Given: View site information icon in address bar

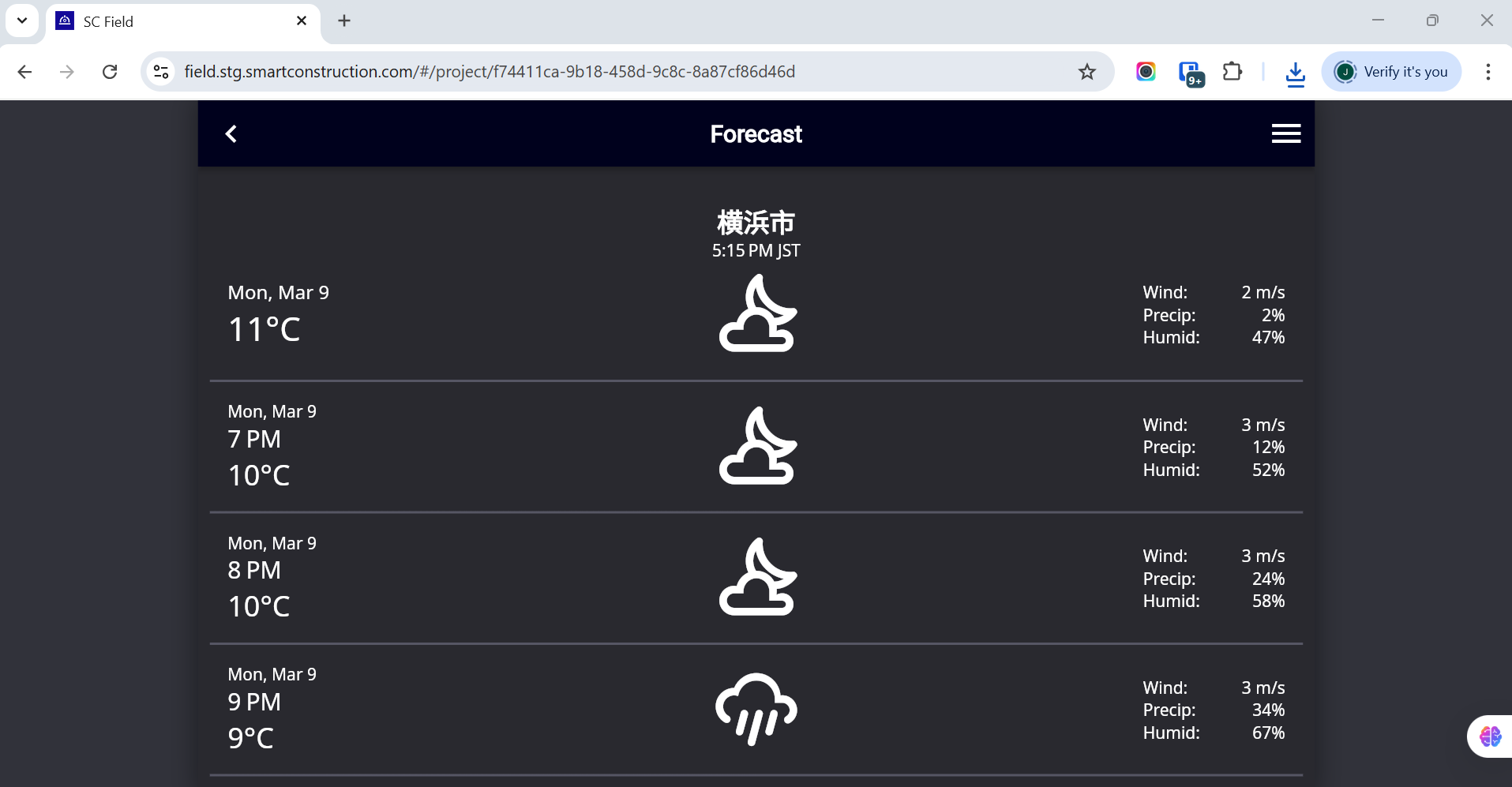Looking at the screenshot, I should point(161,72).
